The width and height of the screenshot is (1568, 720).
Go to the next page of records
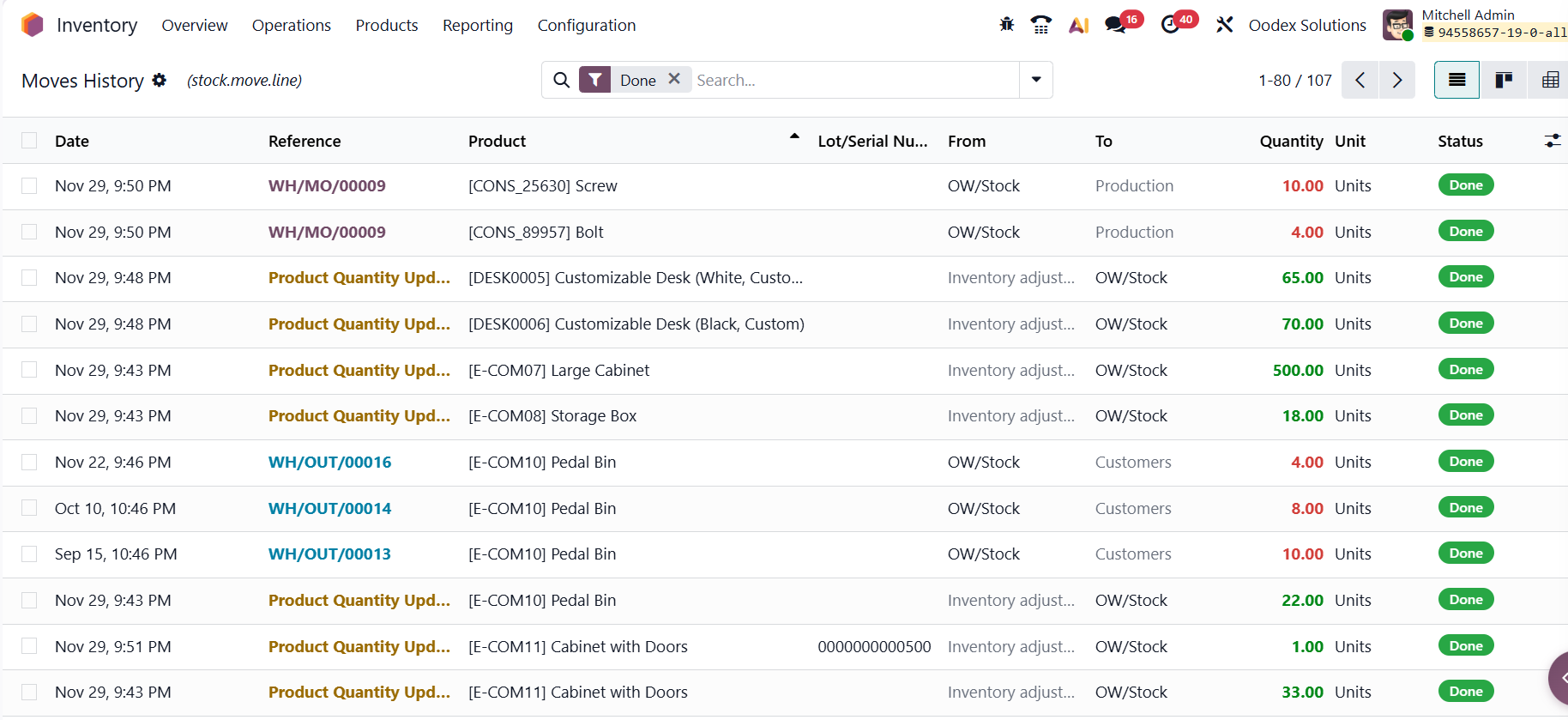[1396, 80]
